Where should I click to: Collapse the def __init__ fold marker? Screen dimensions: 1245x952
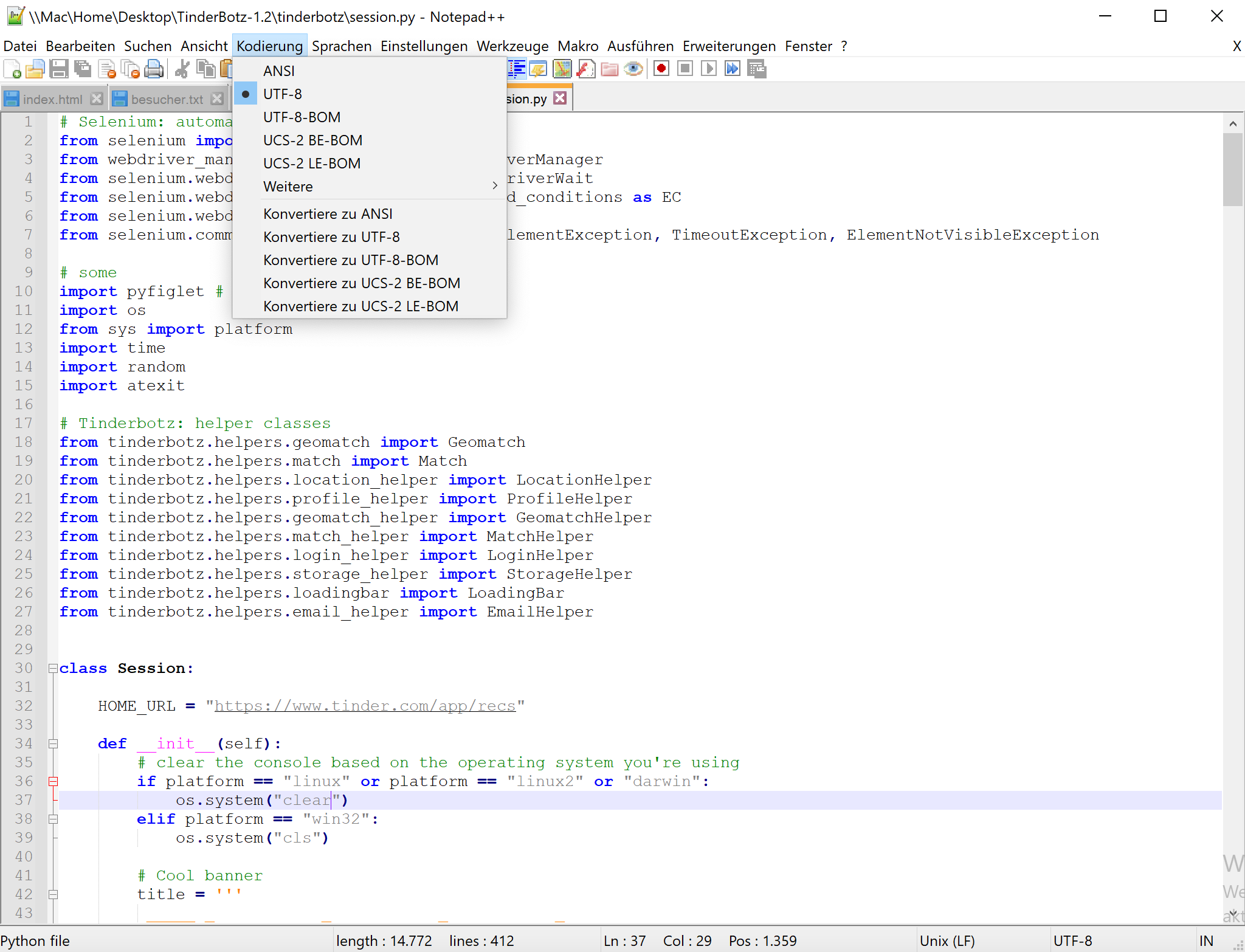[x=53, y=744]
